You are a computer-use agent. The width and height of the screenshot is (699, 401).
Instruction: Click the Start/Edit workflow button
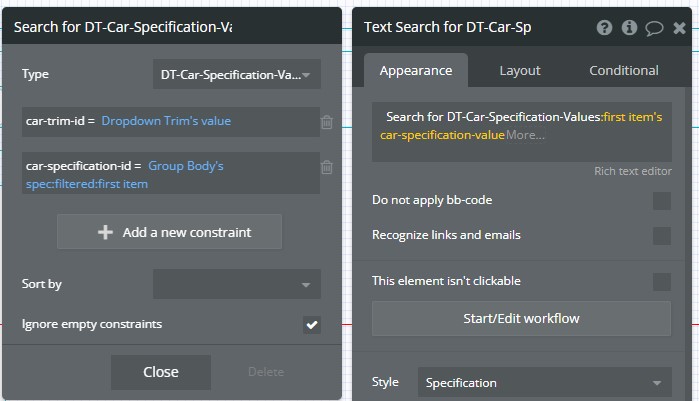(521, 318)
